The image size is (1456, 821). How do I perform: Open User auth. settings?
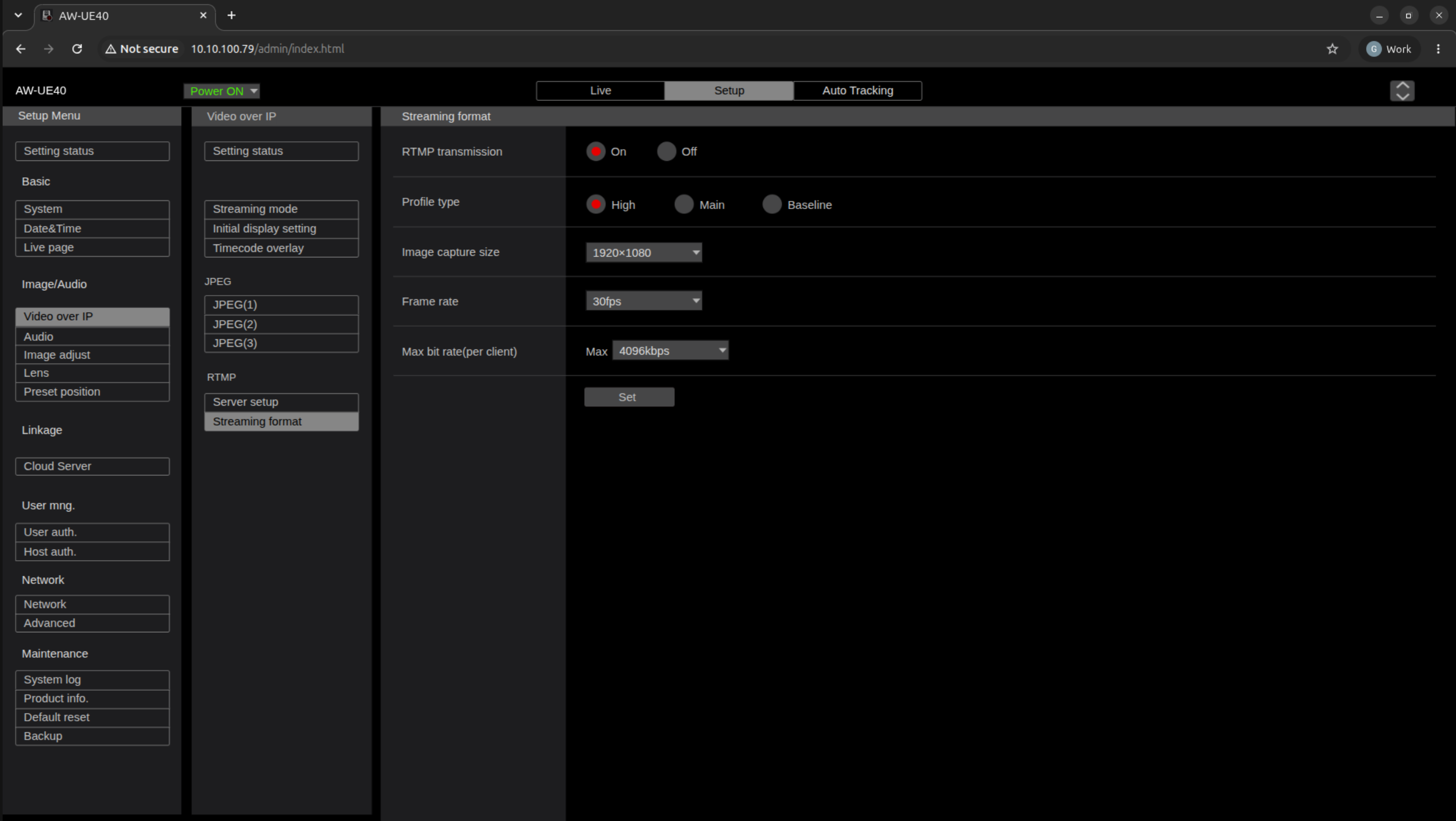click(x=92, y=532)
